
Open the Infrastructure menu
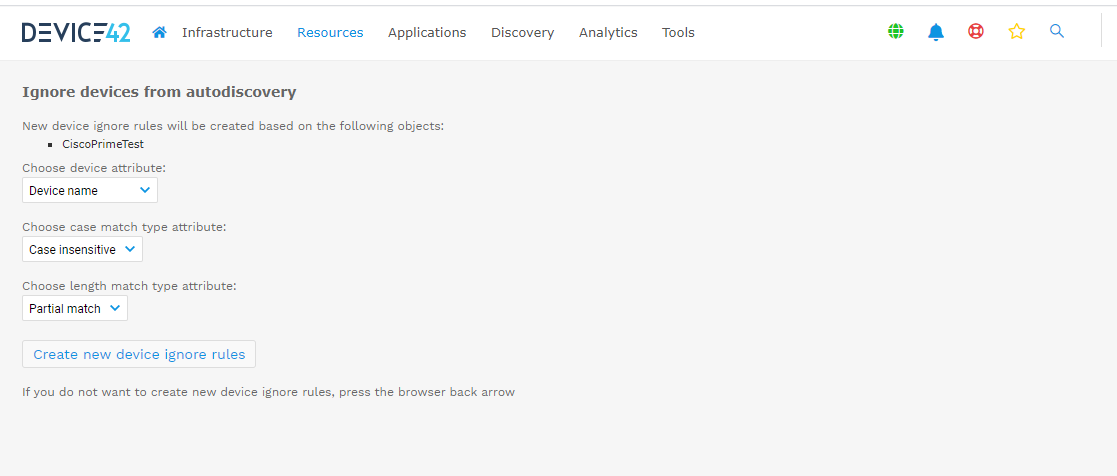(x=227, y=32)
